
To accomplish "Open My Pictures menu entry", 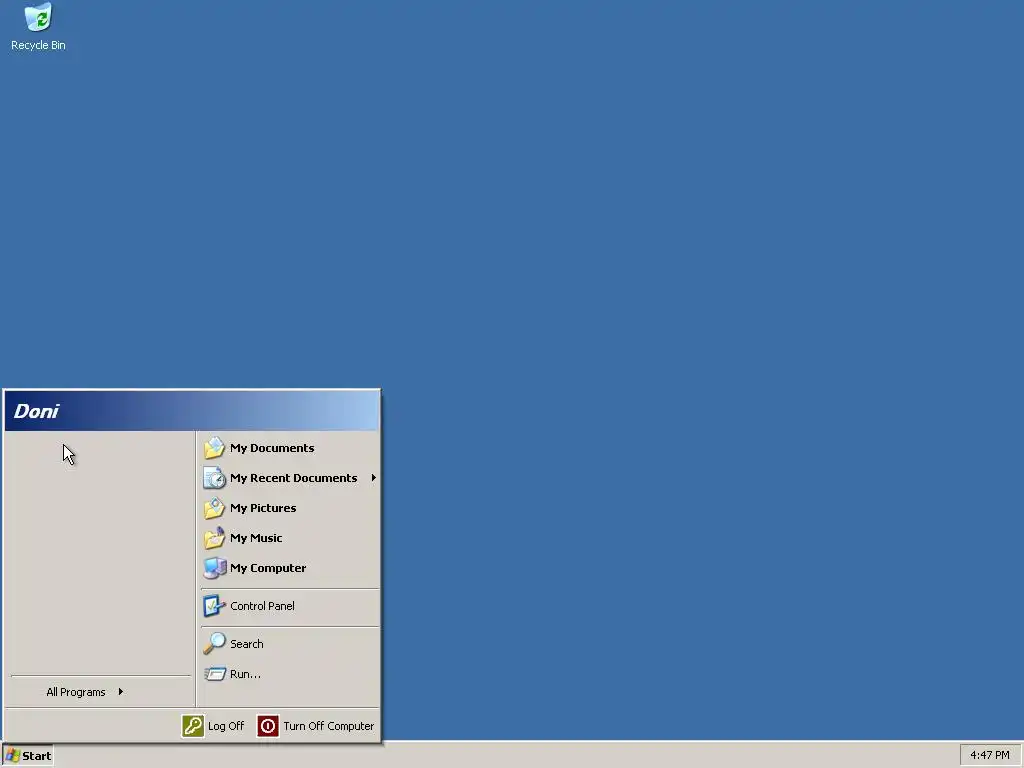I will 290,508.
